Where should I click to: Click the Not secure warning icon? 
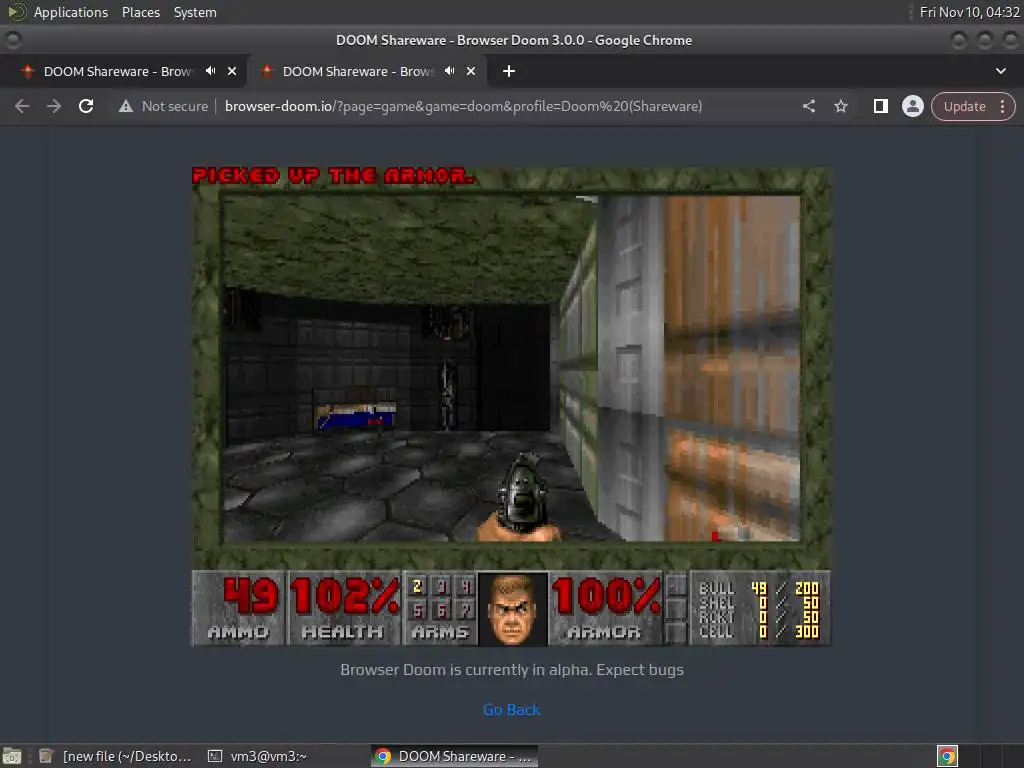click(126, 106)
